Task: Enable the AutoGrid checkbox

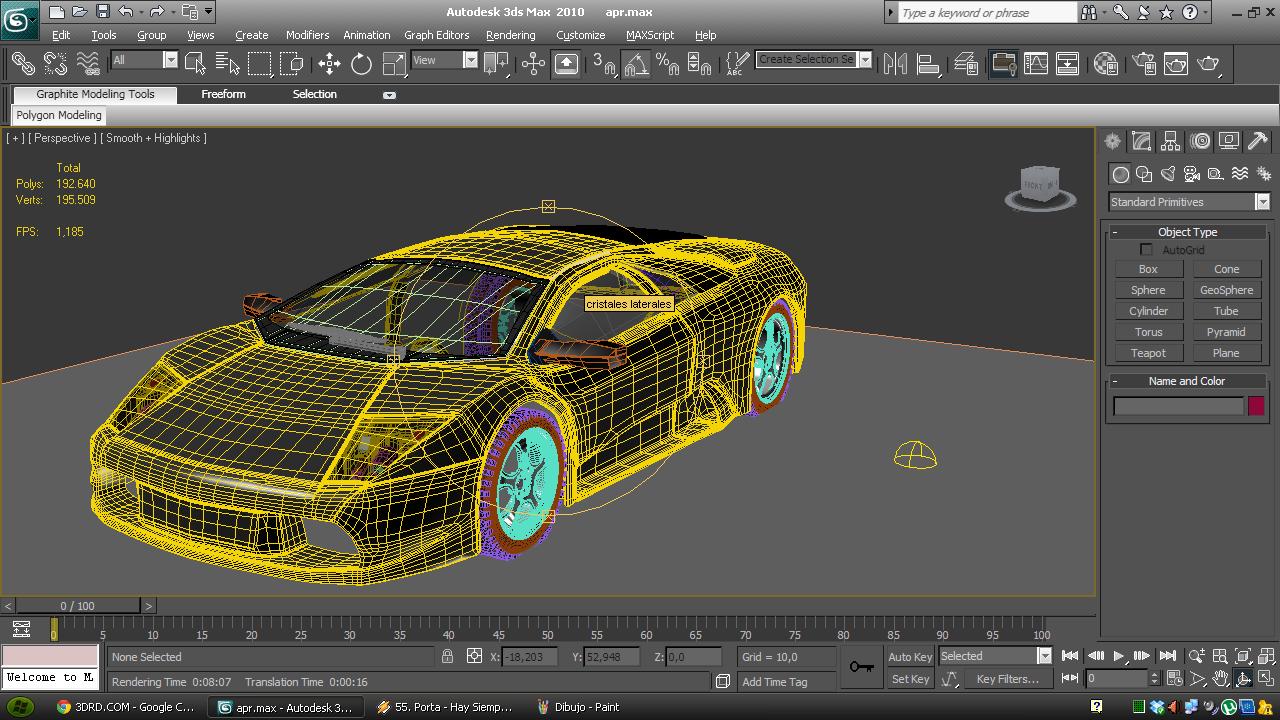Action: pos(1146,250)
